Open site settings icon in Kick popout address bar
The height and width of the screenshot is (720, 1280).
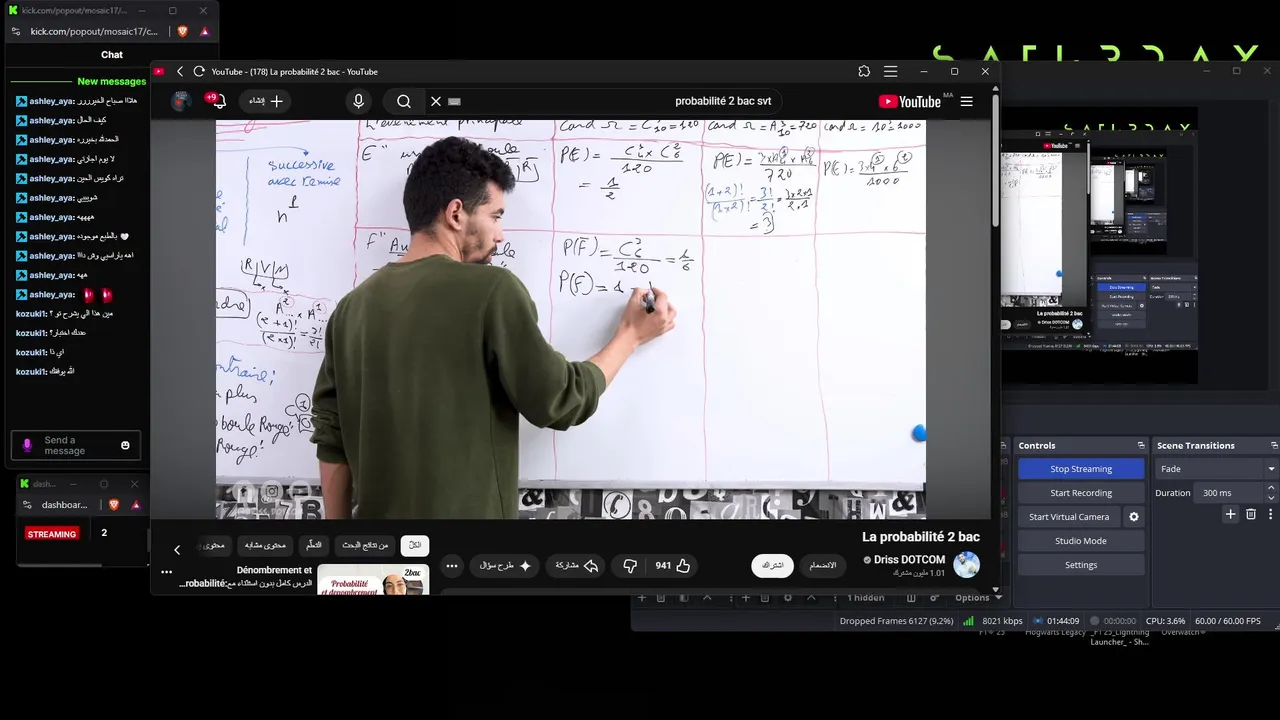[15, 31]
